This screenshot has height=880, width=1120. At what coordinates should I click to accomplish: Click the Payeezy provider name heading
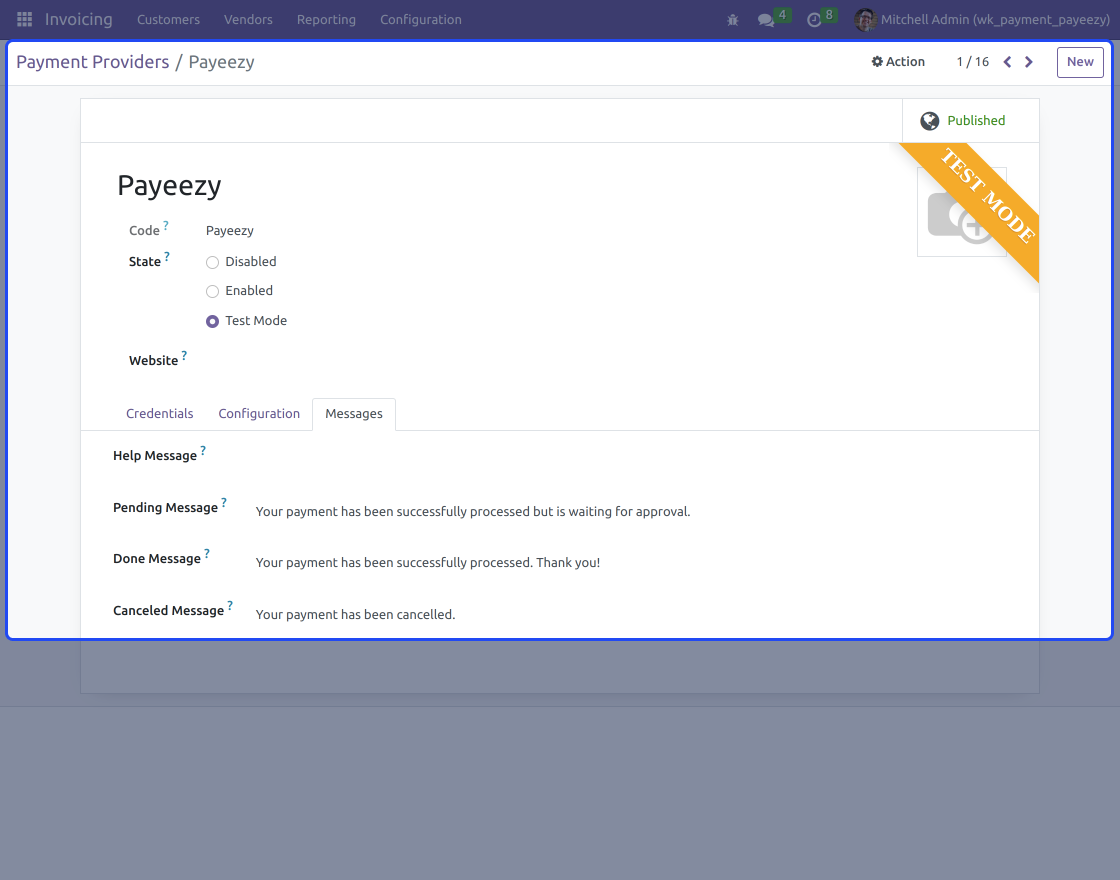(169, 186)
